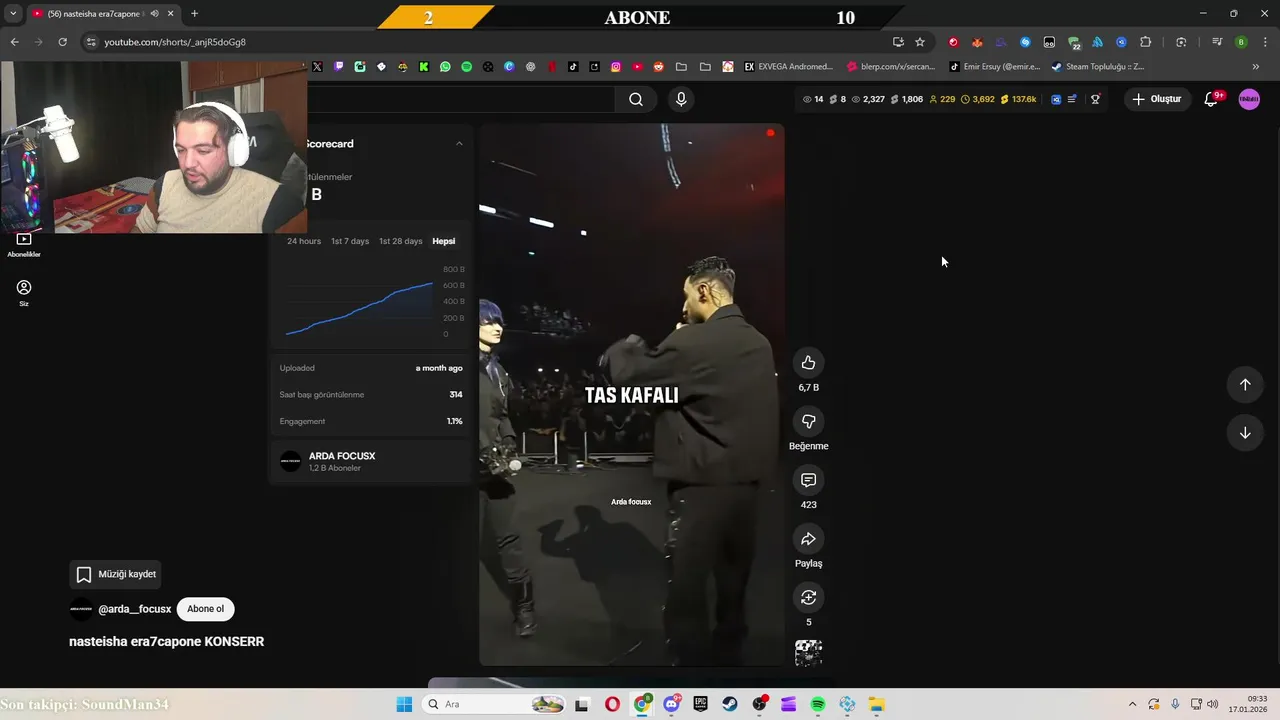The height and width of the screenshot is (720, 1280).
Task: Open Steam from the taskbar
Action: 730,704
